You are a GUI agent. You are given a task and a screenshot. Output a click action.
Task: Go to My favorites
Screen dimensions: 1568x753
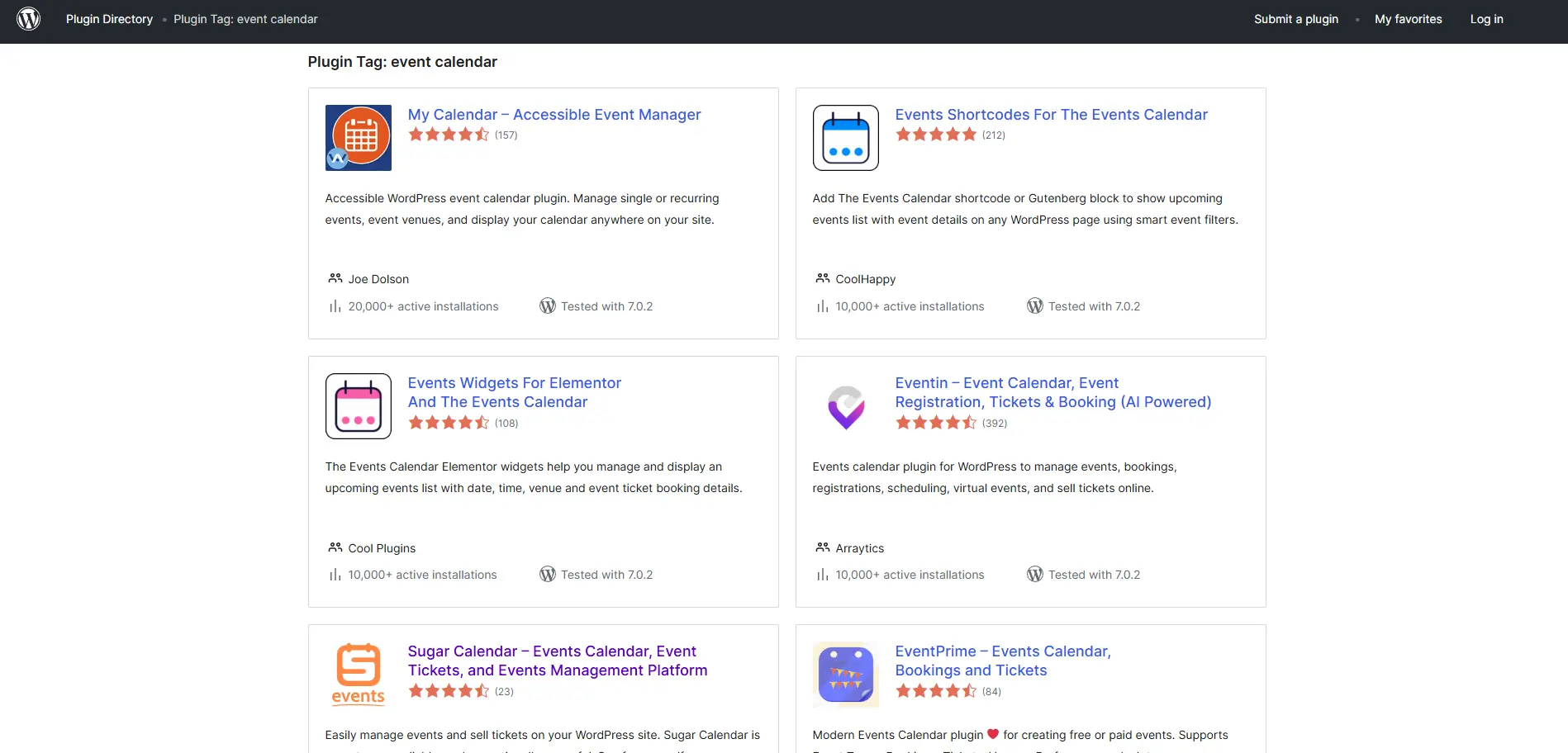tap(1409, 19)
